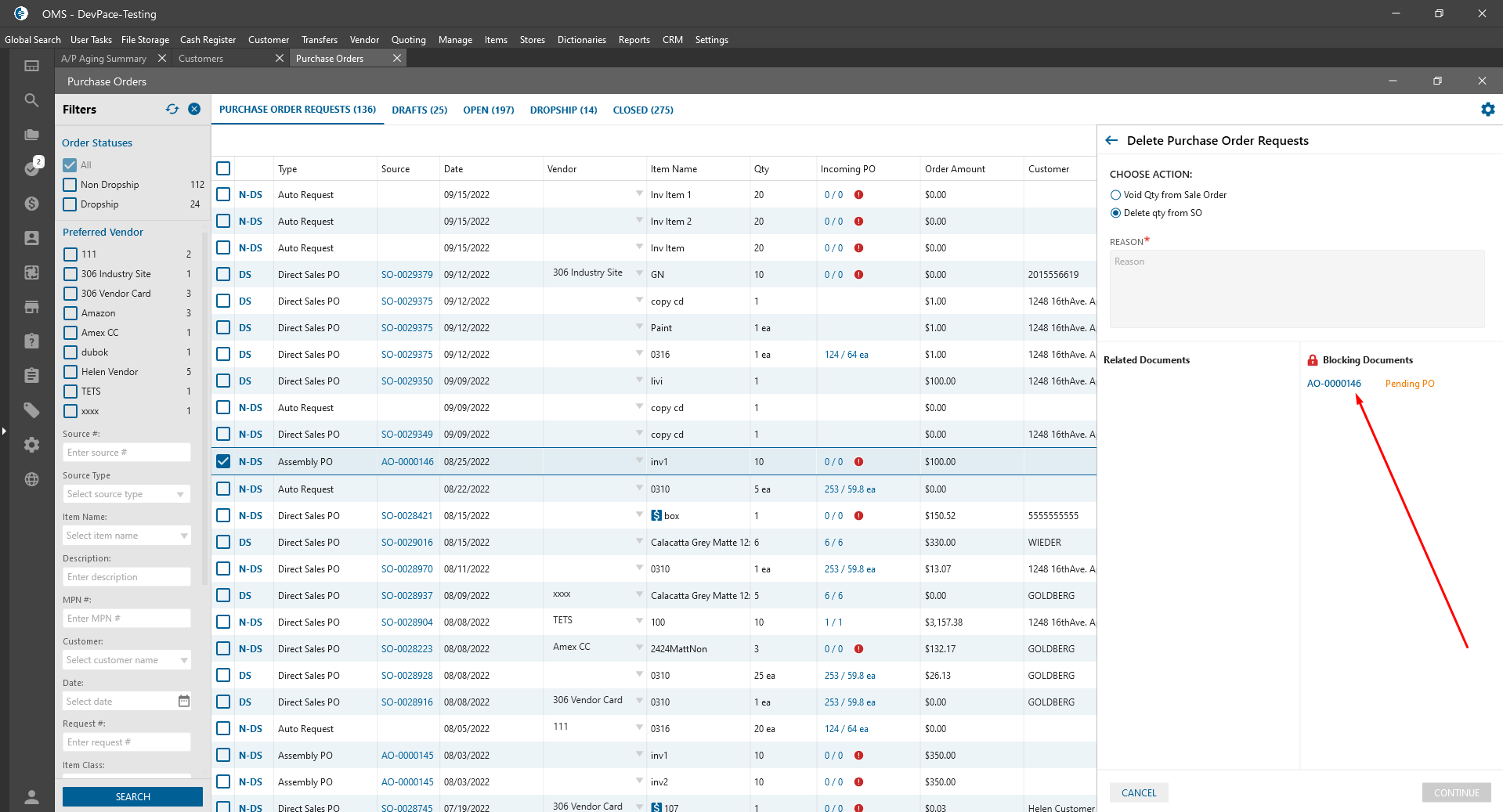The width and height of the screenshot is (1503, 812).
Task: Open the blocking document AO-0000146 link
Action: pos(1333,384)
